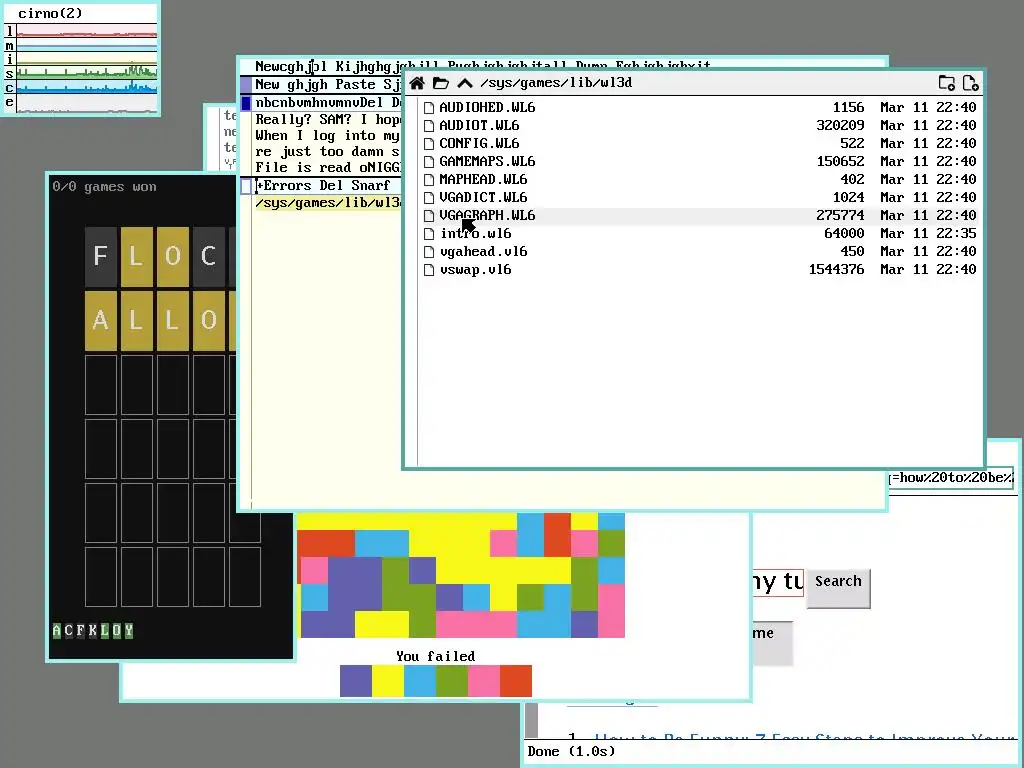Click the browser URL field showing how%20to%20be

point(951,478)
